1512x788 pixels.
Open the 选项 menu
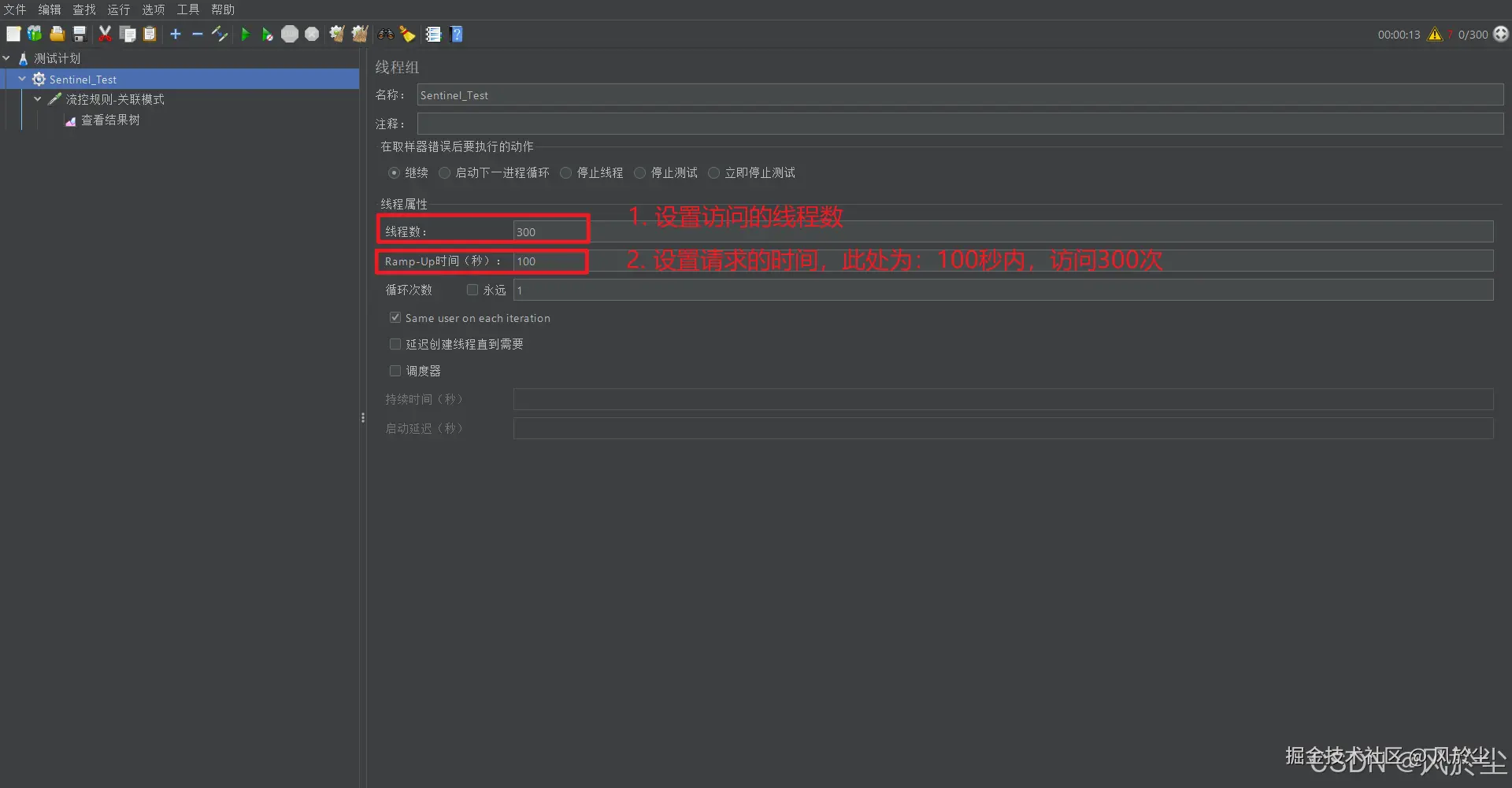point(154,9)
